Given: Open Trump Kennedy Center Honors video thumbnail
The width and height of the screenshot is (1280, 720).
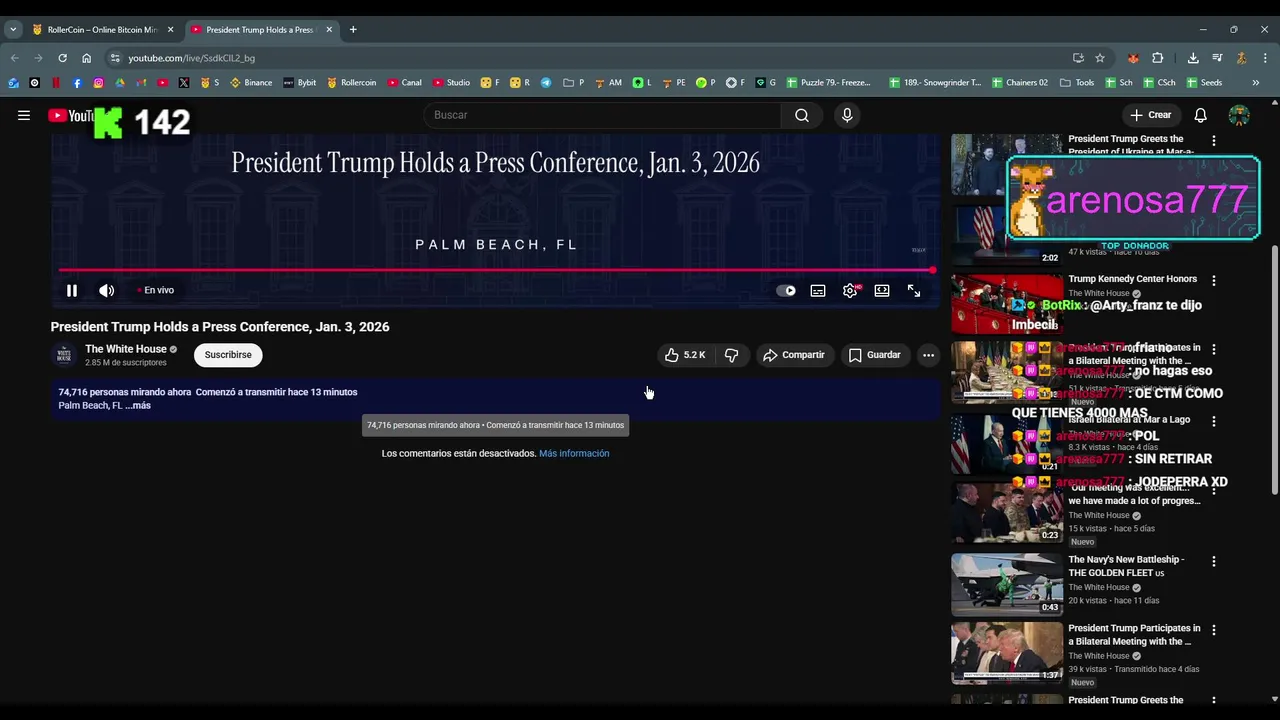Looking at the screenshot, I should pos(1007,304).
